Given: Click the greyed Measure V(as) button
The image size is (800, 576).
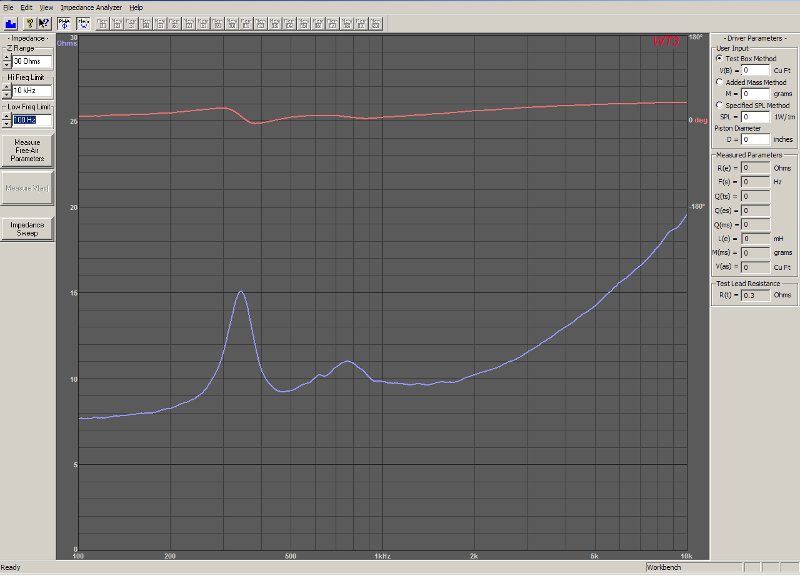Looking at the screenshot, I should click(x=27, y=188).
